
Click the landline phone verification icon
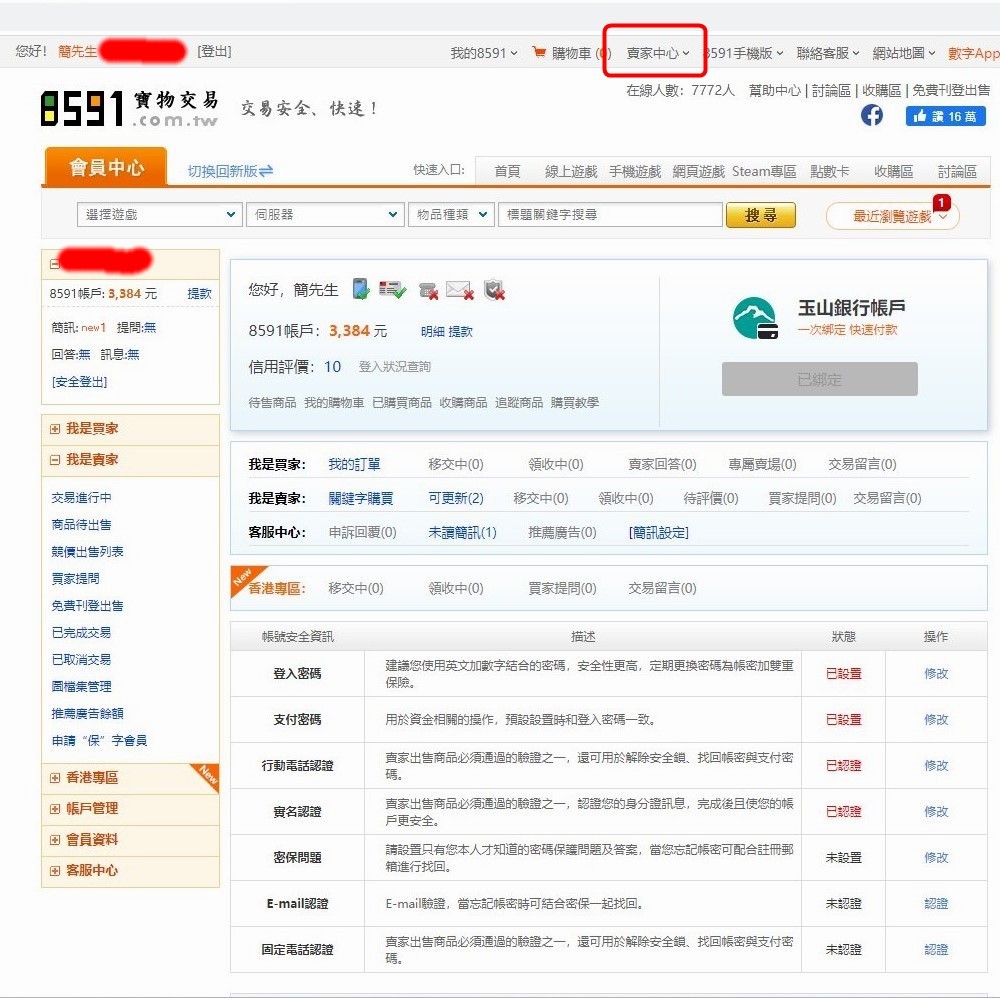coord(428,290)
